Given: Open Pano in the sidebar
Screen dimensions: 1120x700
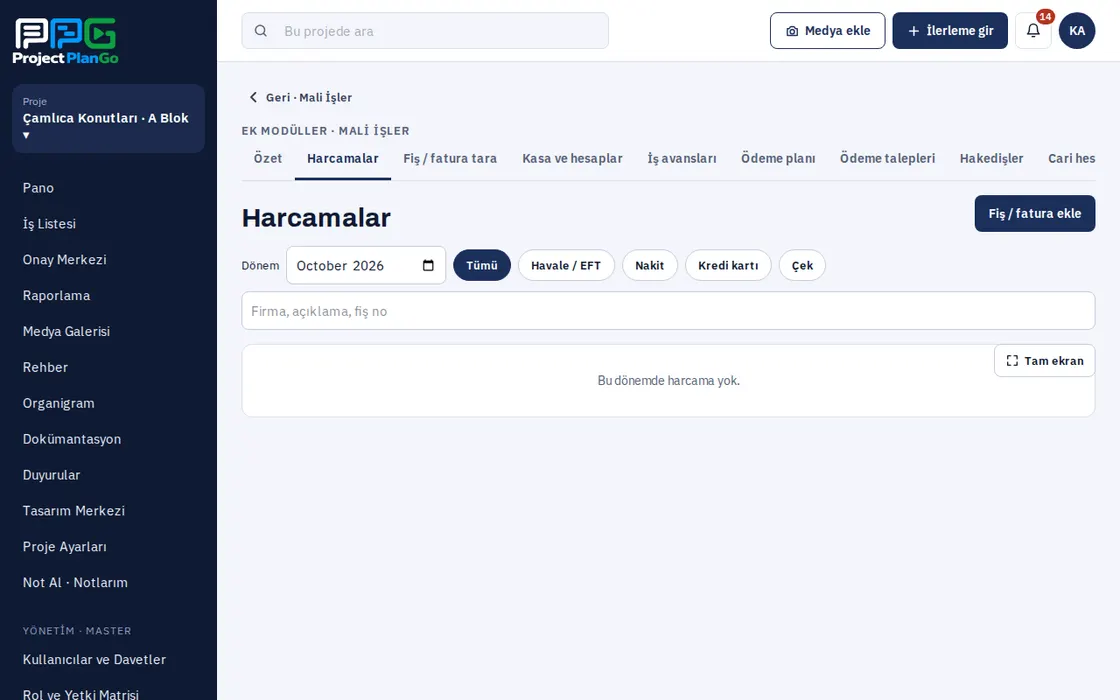Looking at the screenshot, I should pos(109,188).
